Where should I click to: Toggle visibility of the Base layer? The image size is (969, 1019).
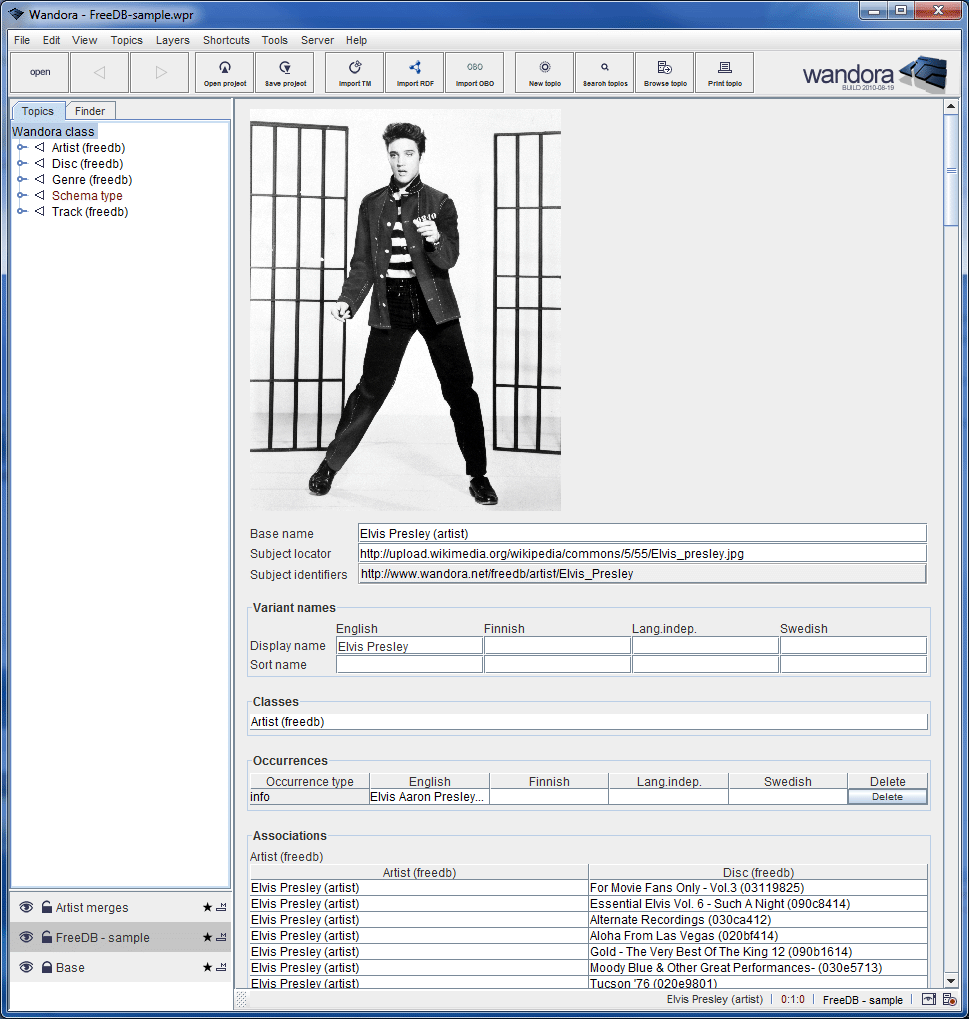point(26,967)
